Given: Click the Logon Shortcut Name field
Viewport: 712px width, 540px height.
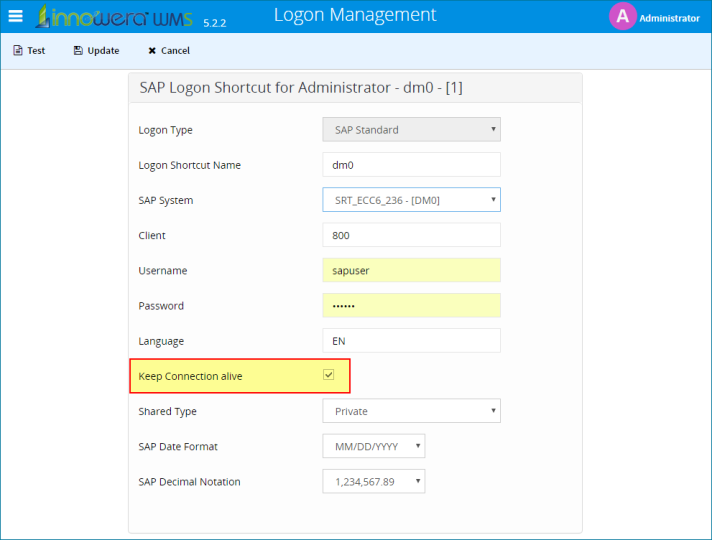Looking at the screenshot, I should coord(411,164).
